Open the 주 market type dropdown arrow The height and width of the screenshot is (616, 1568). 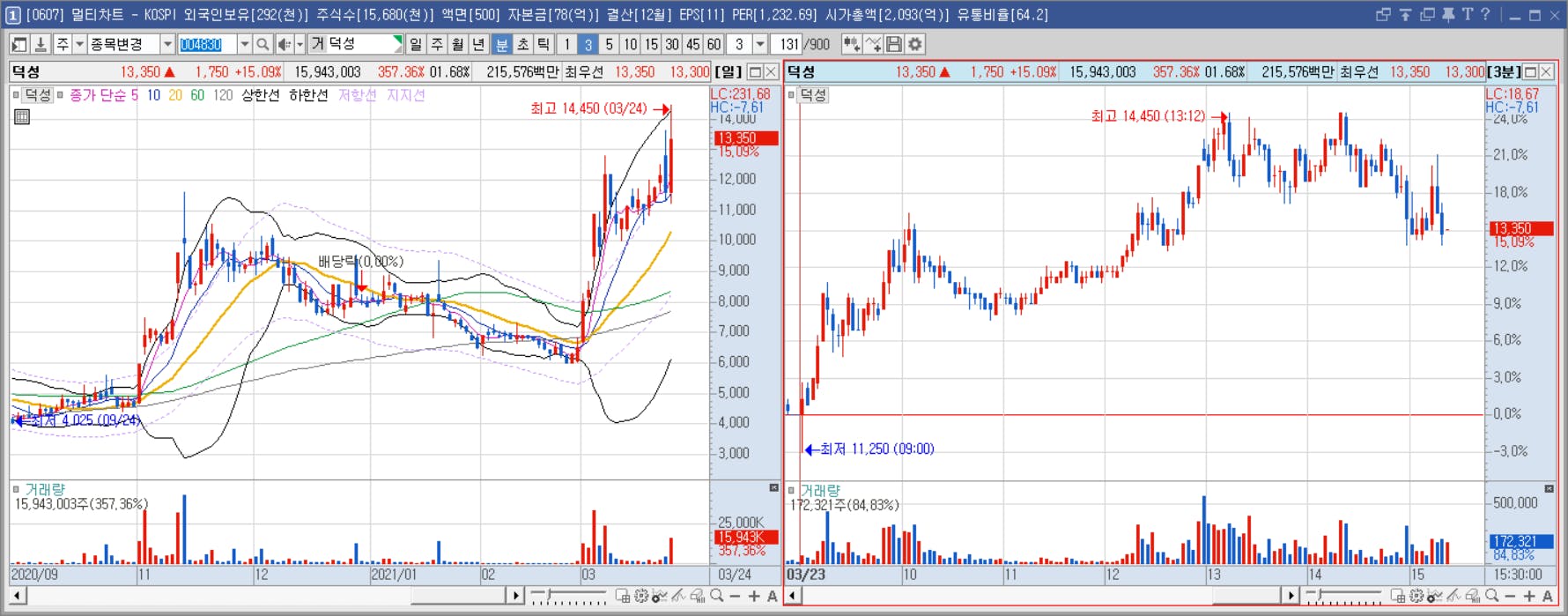coord(79,44)
